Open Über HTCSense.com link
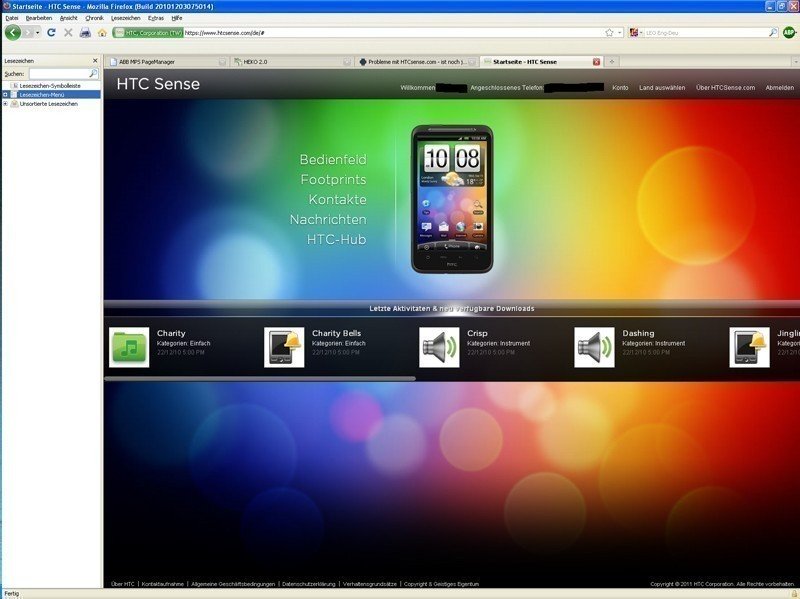The height and width of the screenshot is (599, 800). pyautogui.click(x=726, y=88)
